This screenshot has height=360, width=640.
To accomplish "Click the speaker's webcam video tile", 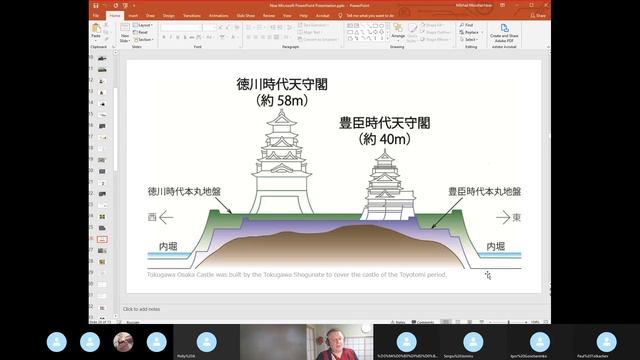I will pos(340,342).
